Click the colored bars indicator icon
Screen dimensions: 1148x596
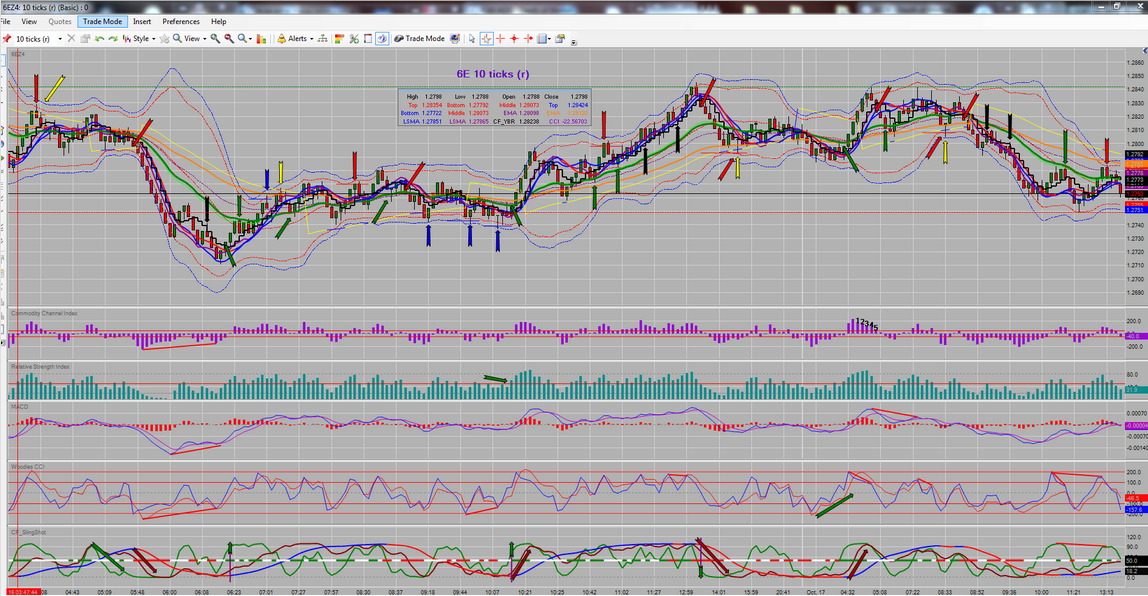[x=340, y=39]
